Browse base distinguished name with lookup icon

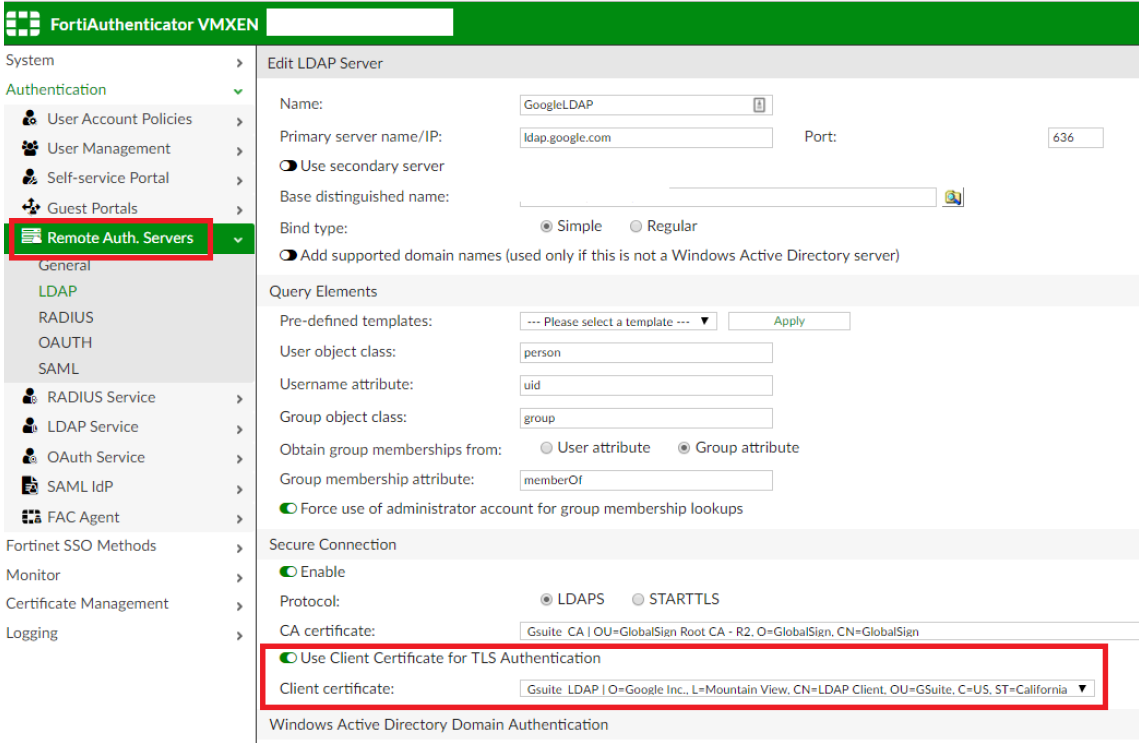point(953,197)
